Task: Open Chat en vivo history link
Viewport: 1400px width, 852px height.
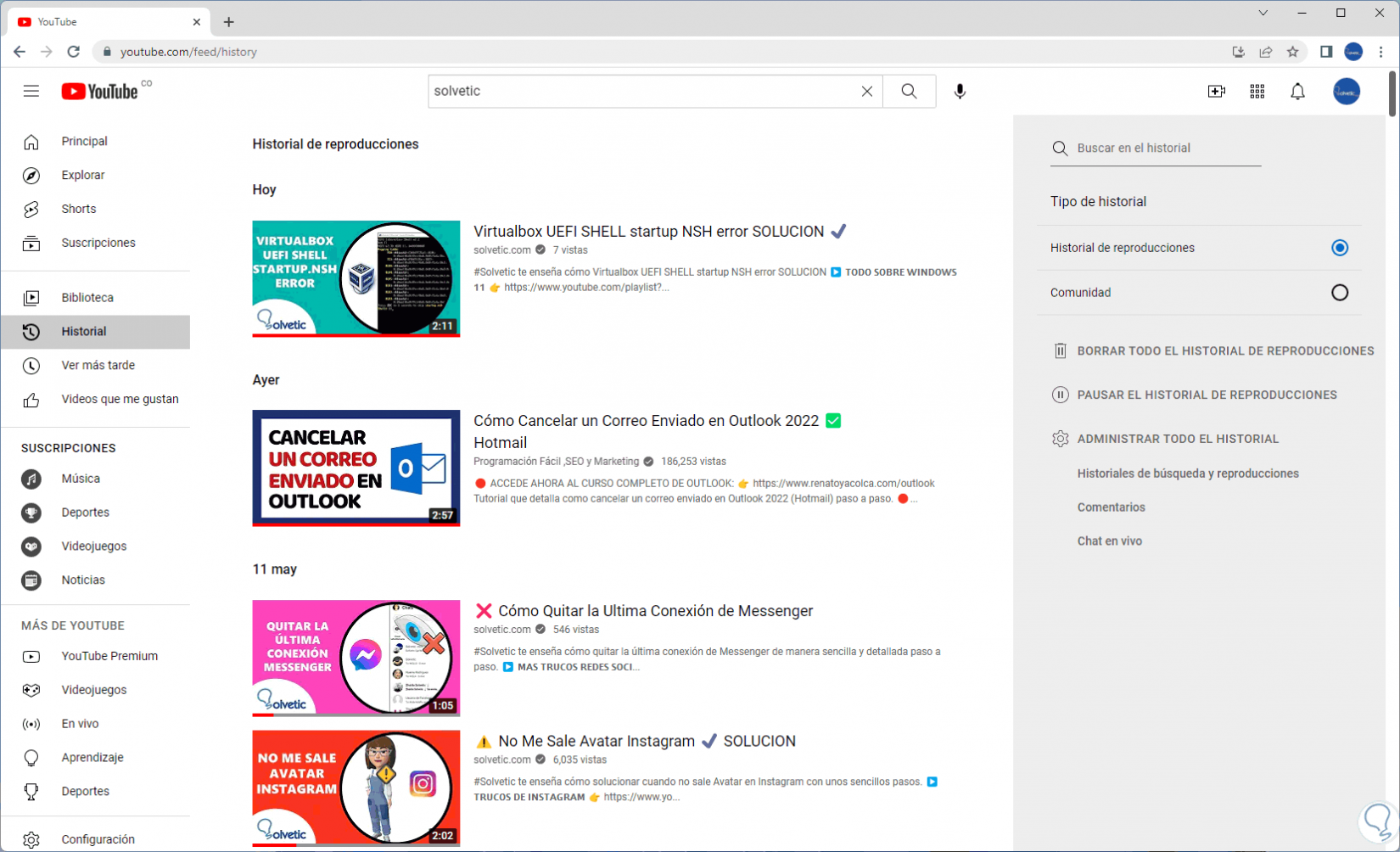Action: coord(1109,541)
